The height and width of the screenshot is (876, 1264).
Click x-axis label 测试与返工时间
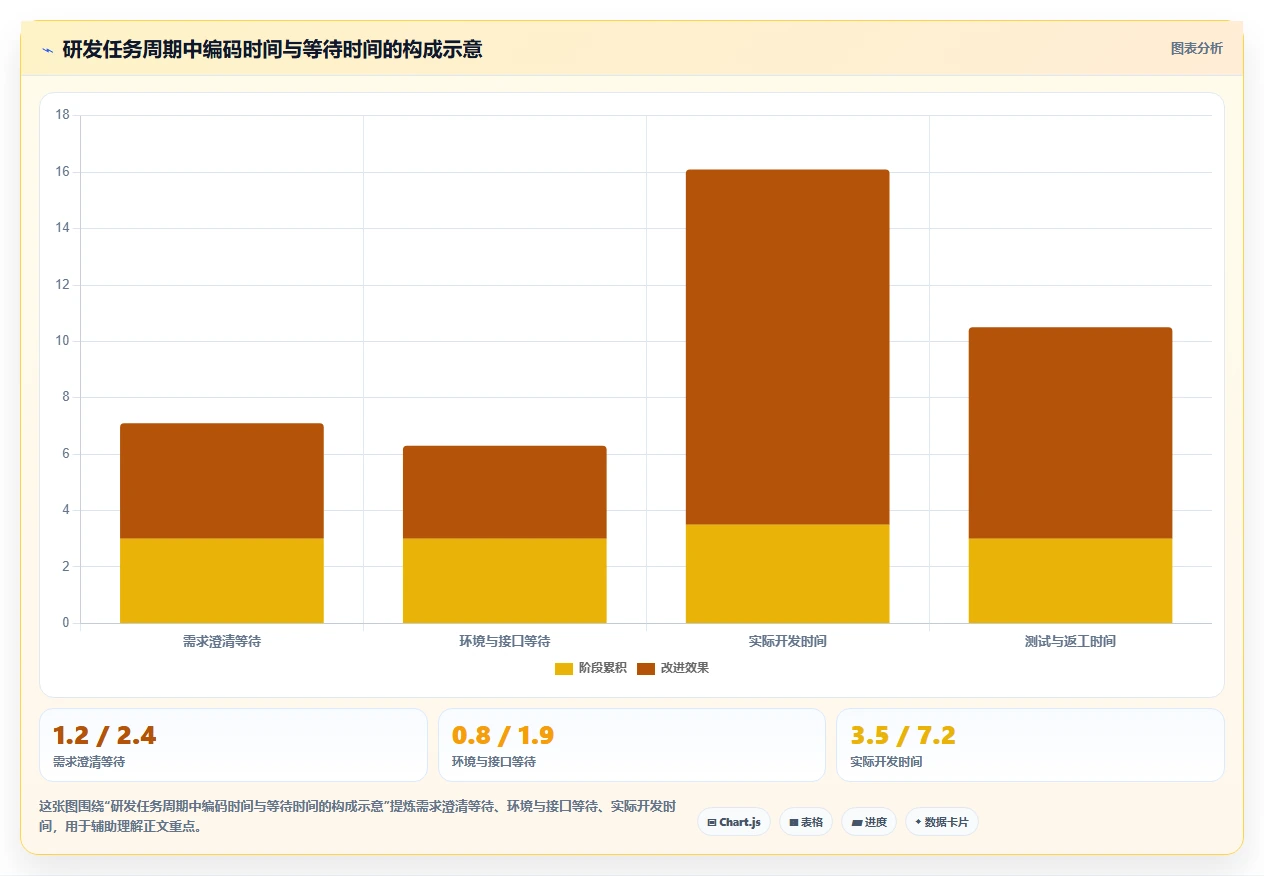pos(1071,641)
